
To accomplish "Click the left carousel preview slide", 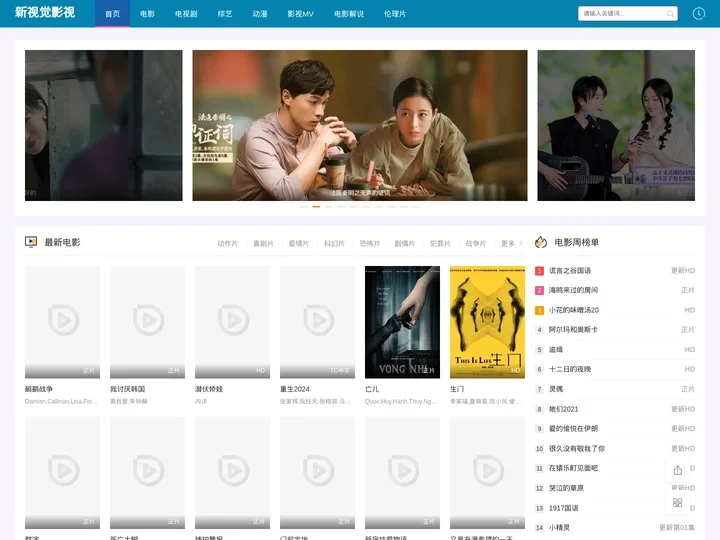I will pos(104,125).
